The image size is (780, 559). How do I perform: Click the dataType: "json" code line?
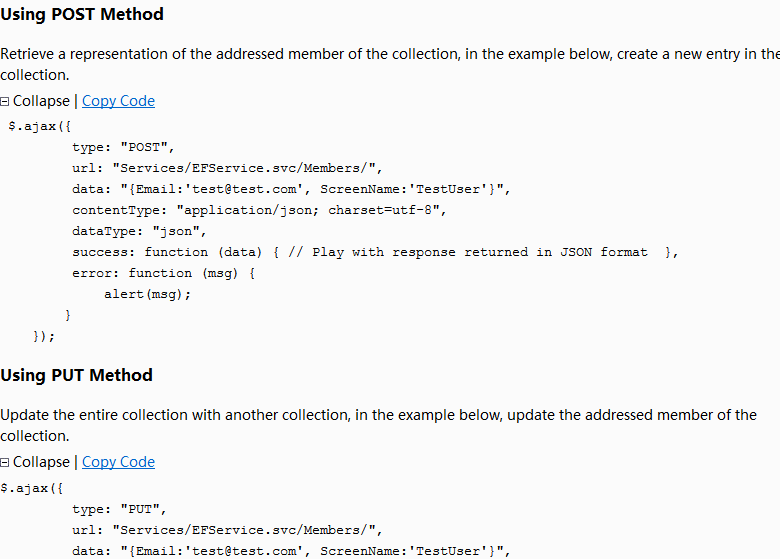139,231
